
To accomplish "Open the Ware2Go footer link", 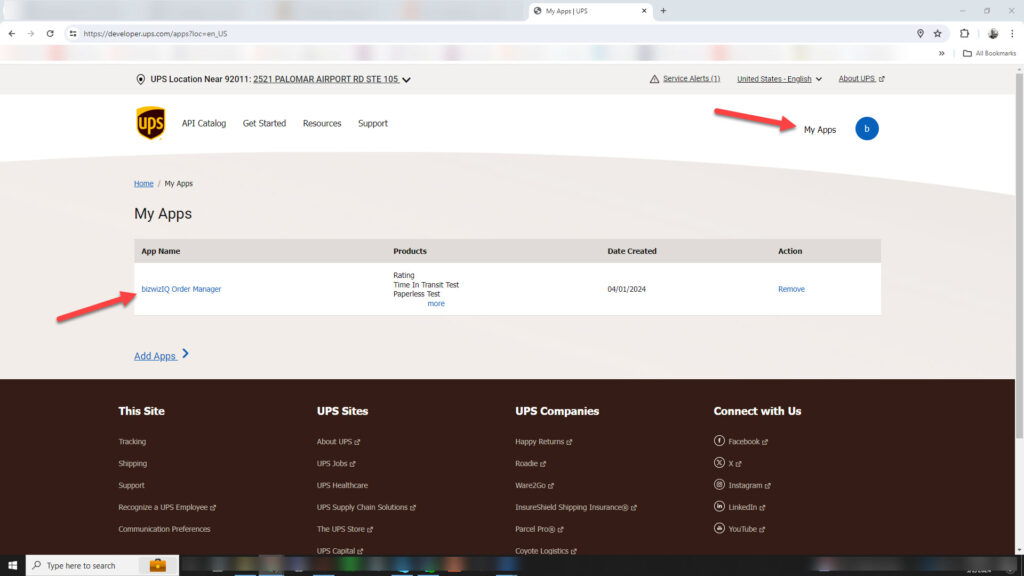I will [x=534, y=485].
